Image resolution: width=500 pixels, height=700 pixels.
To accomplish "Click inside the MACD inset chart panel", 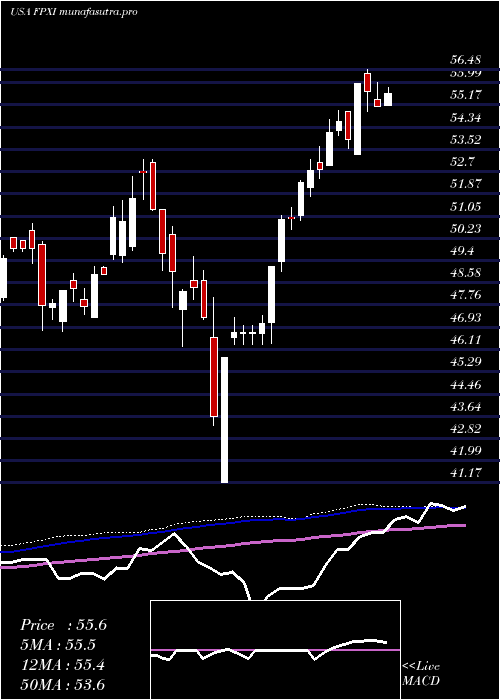I will [275, 650].
